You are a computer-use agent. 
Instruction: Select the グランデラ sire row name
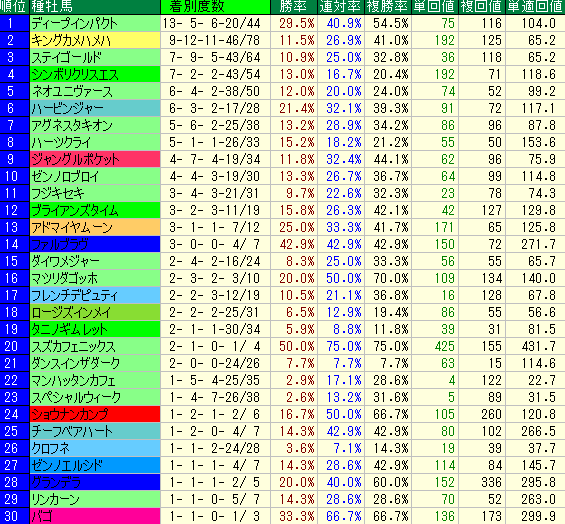tap(95, 483)
